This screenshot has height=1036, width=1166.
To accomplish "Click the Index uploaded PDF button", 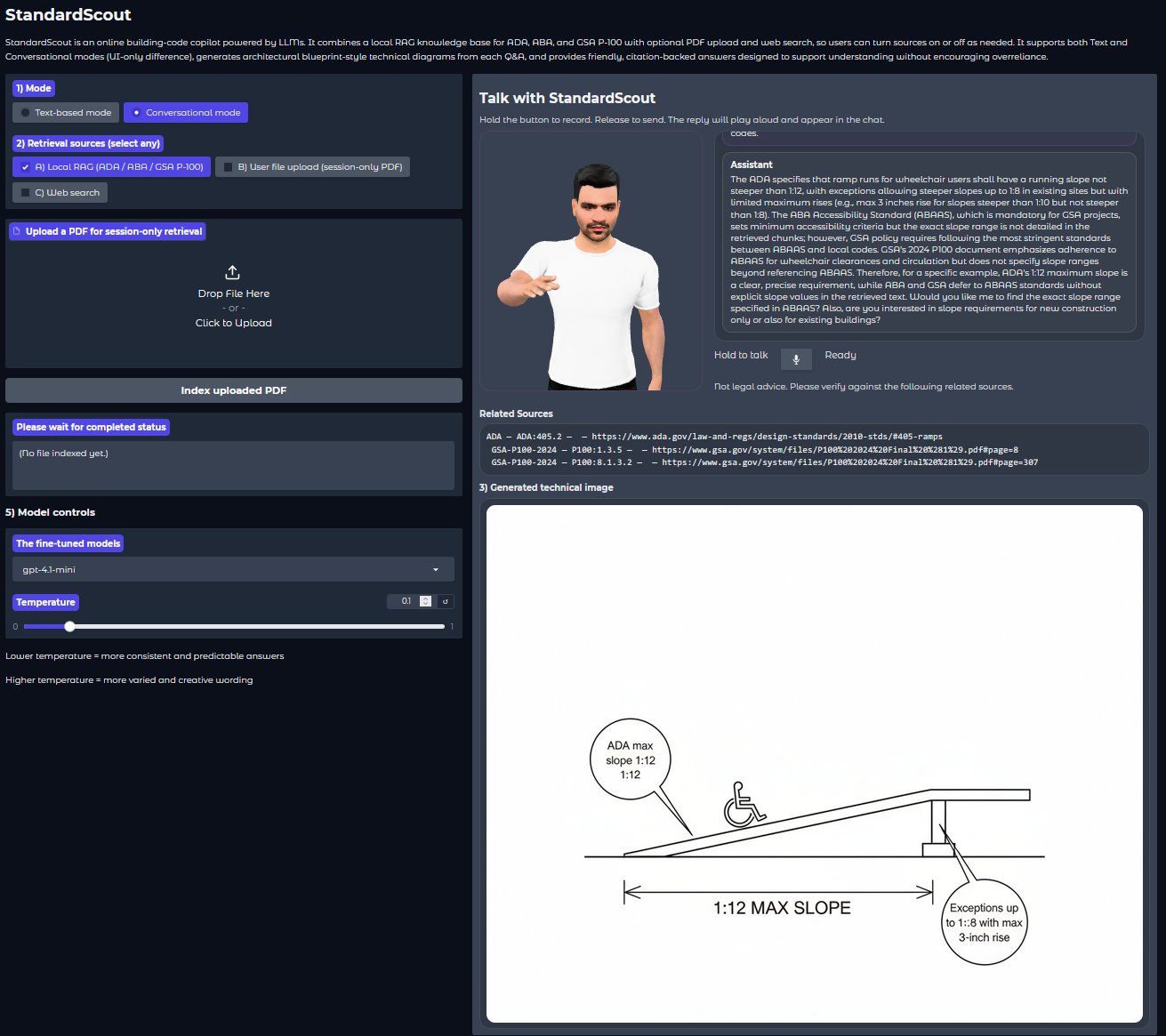I will (x=233, y=390).
